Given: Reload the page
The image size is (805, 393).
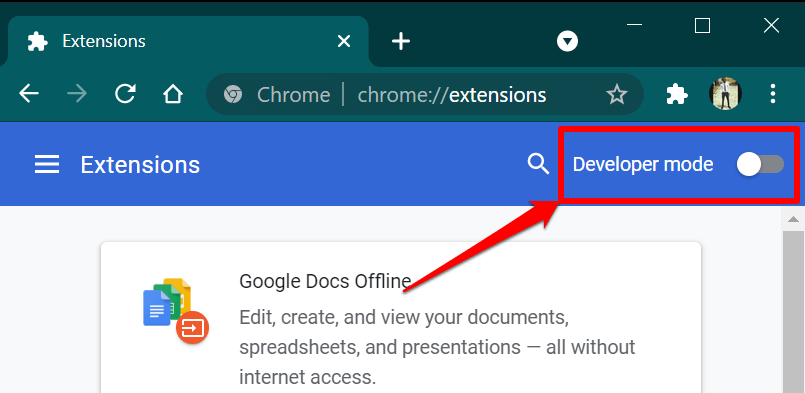Looking at the screenshot, I should click(x=125, y=94).
